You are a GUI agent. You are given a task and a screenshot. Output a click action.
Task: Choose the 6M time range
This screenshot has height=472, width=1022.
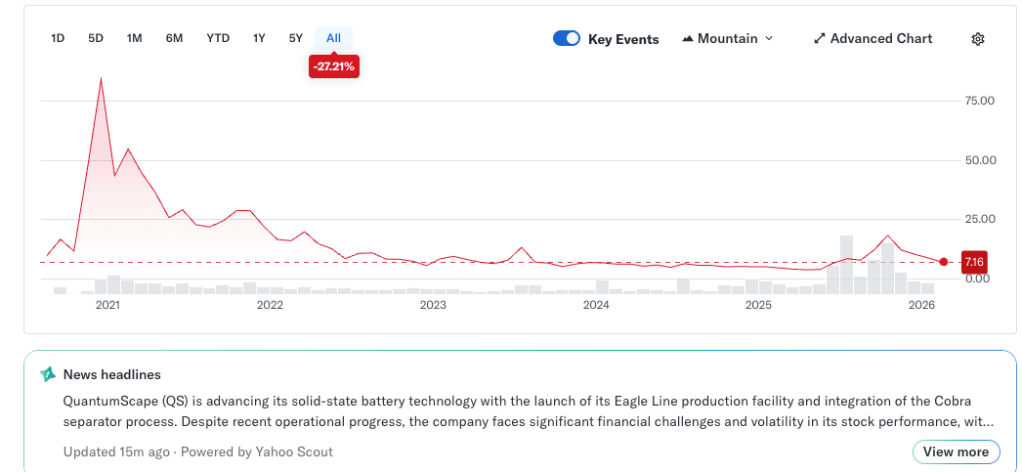pos(174,38)
